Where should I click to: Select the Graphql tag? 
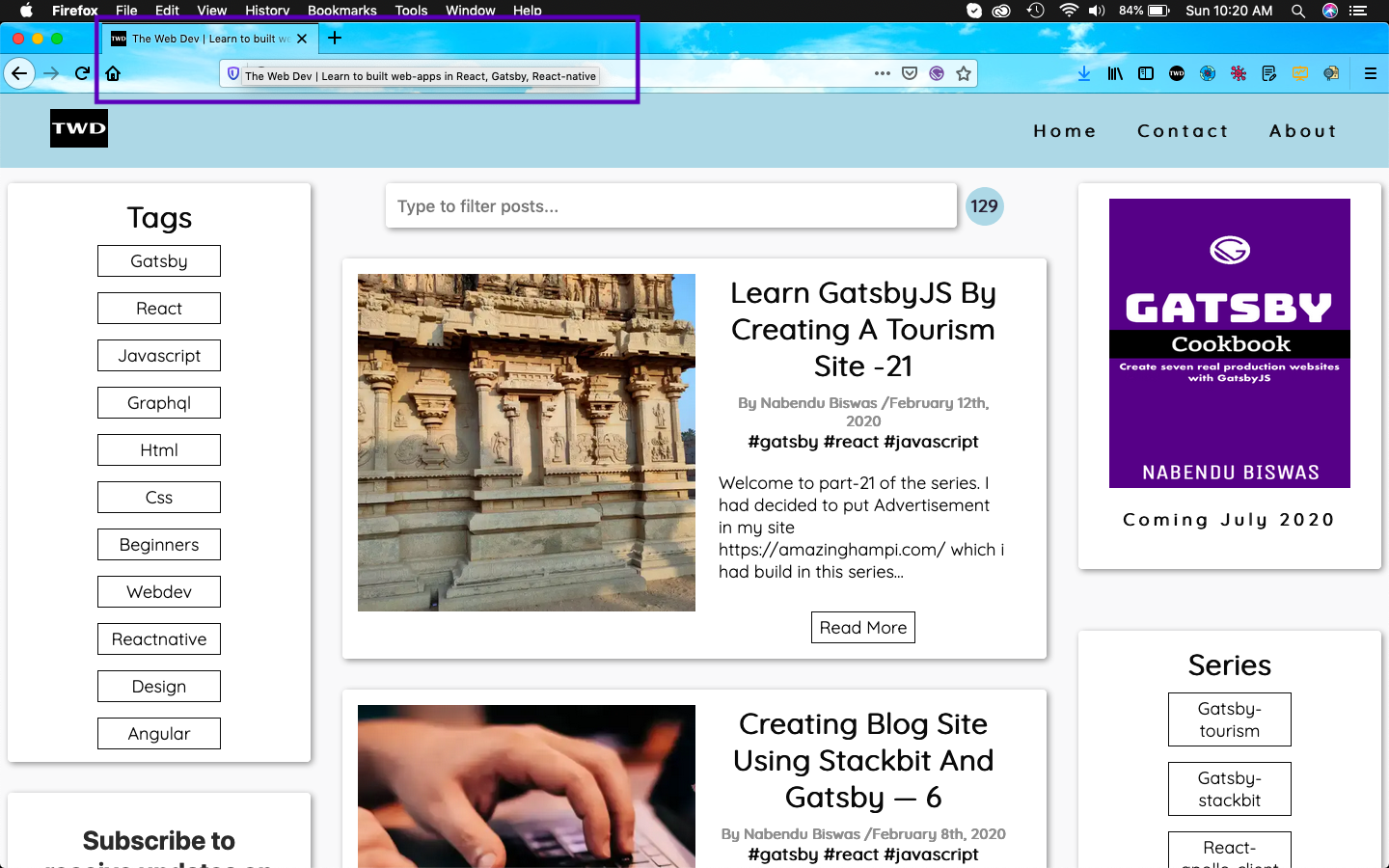coord(159,403)
